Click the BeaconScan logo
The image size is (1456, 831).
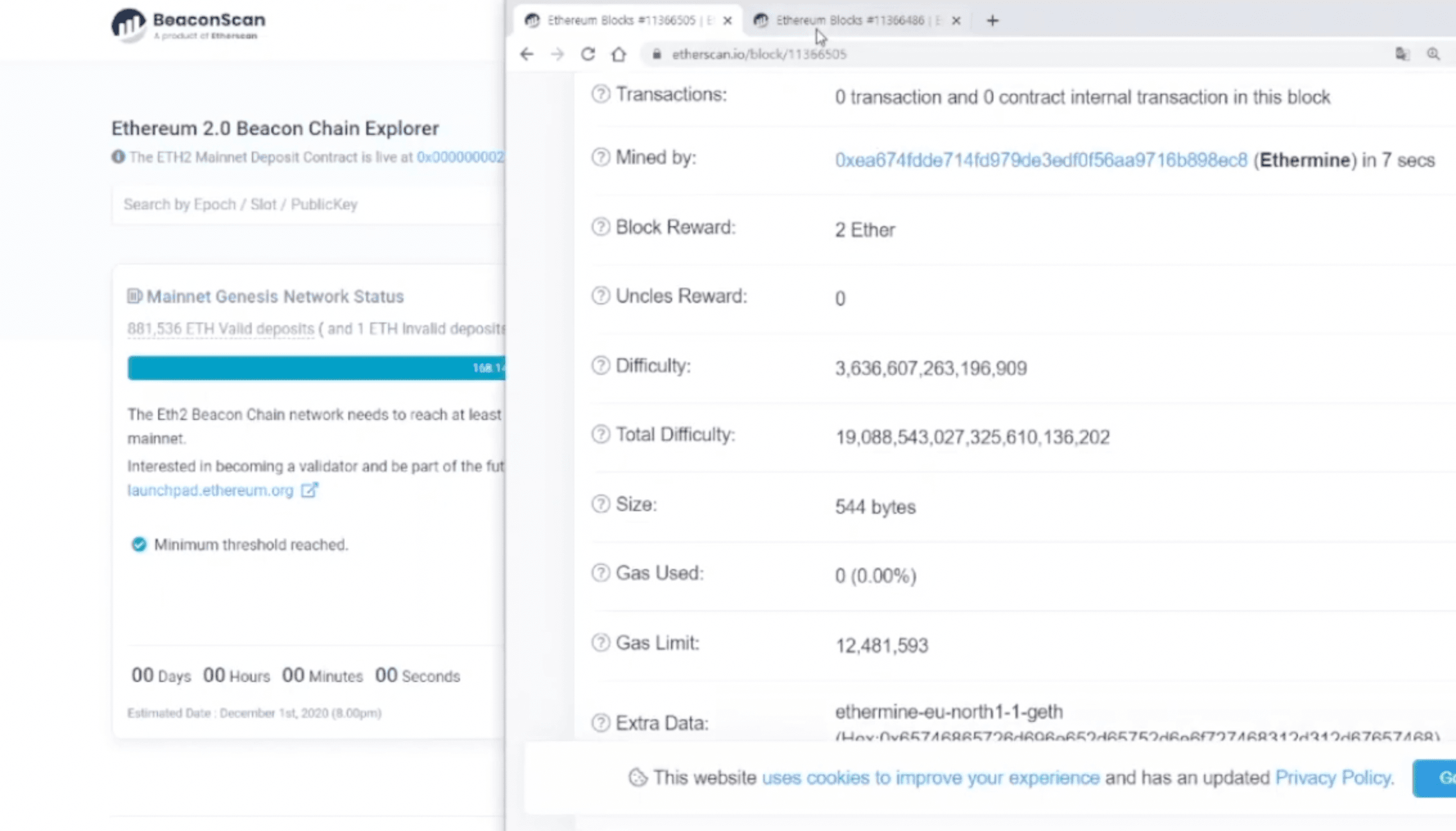coord(188,25)
